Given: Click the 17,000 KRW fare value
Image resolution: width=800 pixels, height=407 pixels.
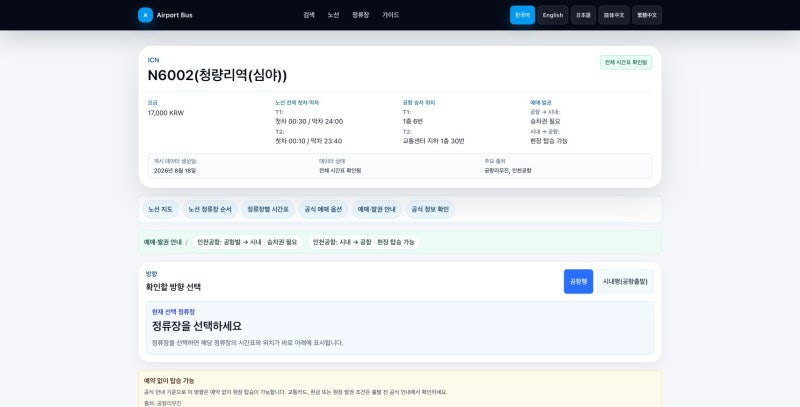Looking at the screenshot, I should (166, 113).
